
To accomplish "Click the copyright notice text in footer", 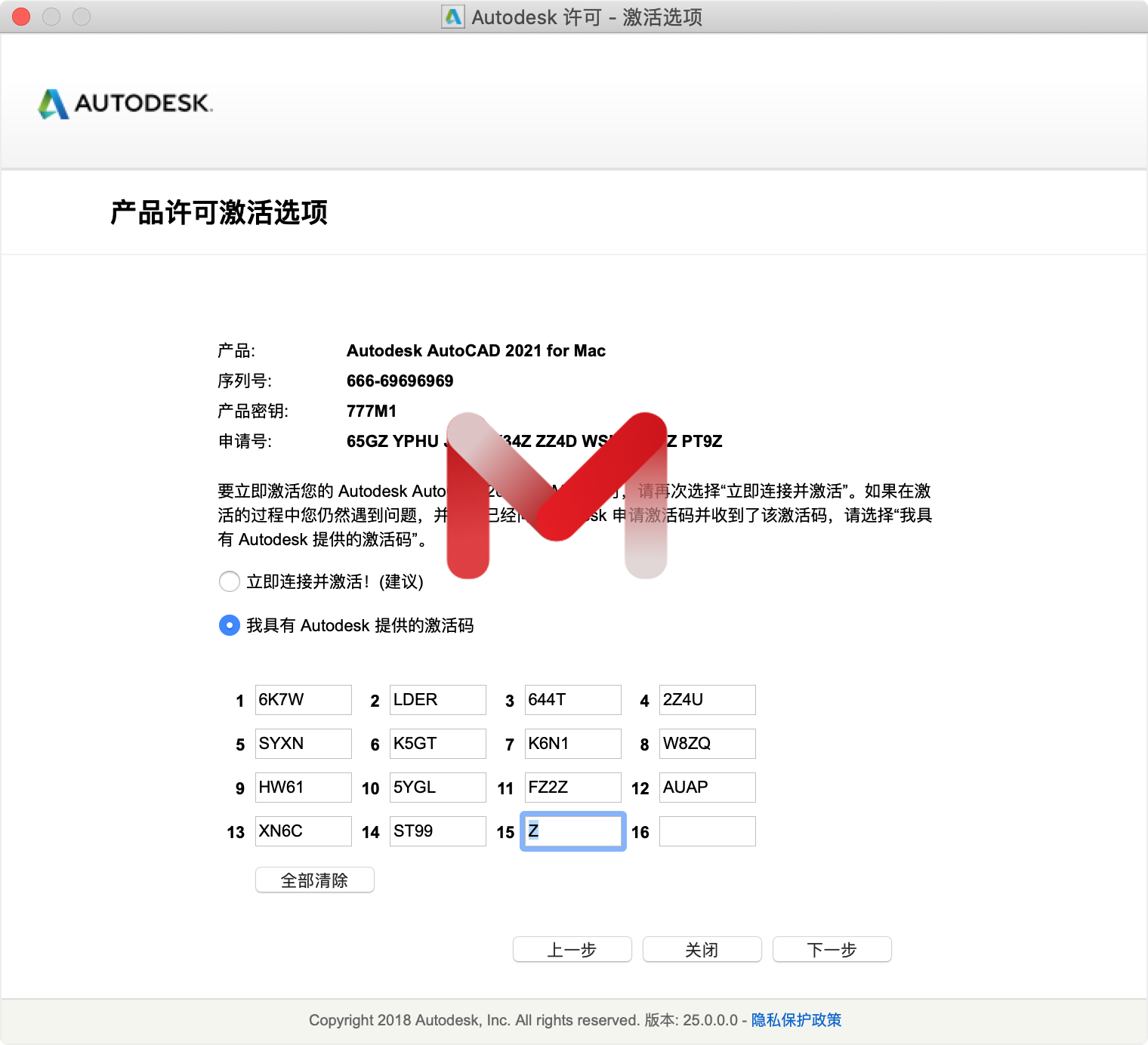I will 474,1020.
